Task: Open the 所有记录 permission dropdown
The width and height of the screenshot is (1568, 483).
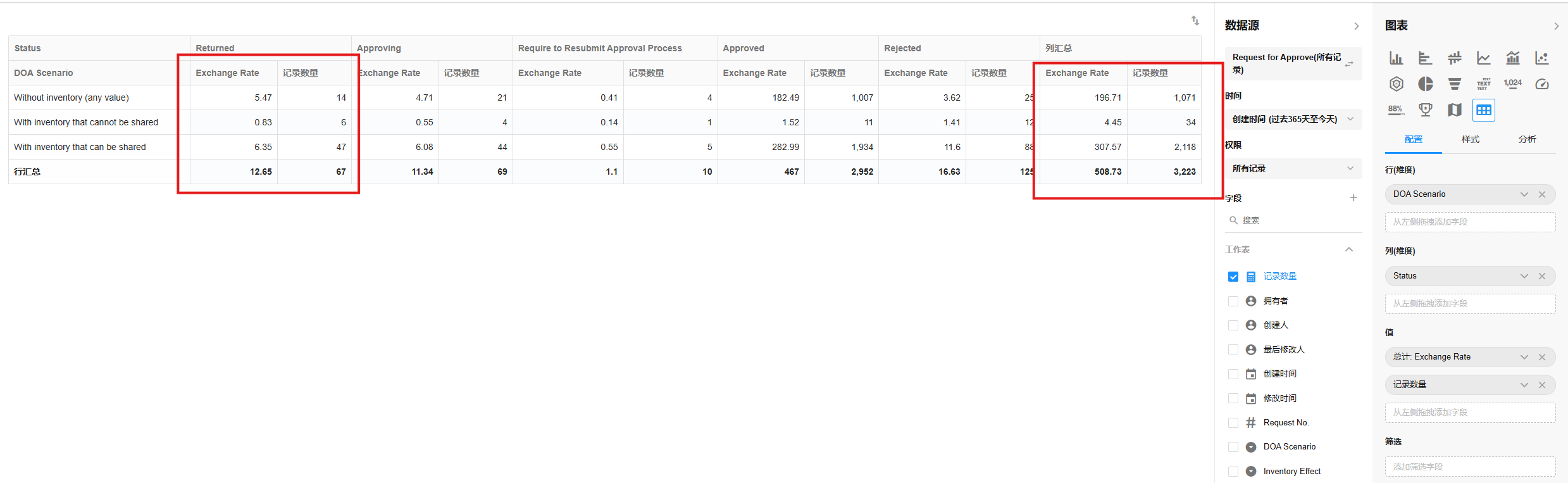Action: point(1293,168)
